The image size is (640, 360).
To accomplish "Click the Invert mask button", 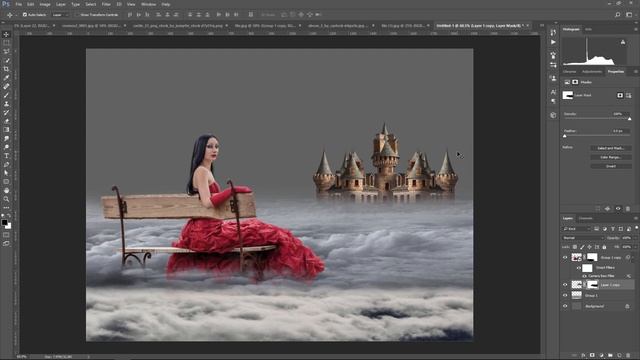I will [611, 166].
